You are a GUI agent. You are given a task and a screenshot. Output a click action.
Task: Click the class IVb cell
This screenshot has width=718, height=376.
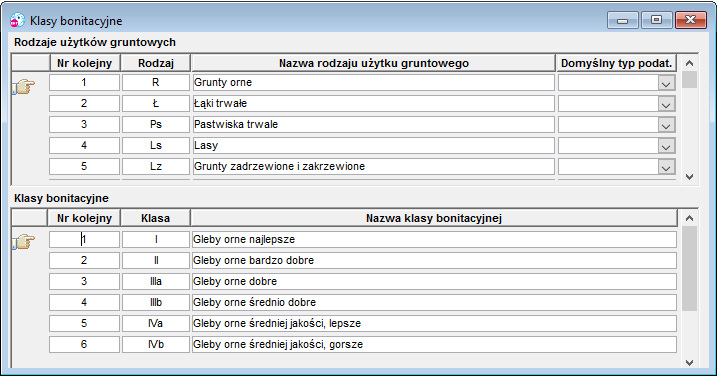point(156,345)
